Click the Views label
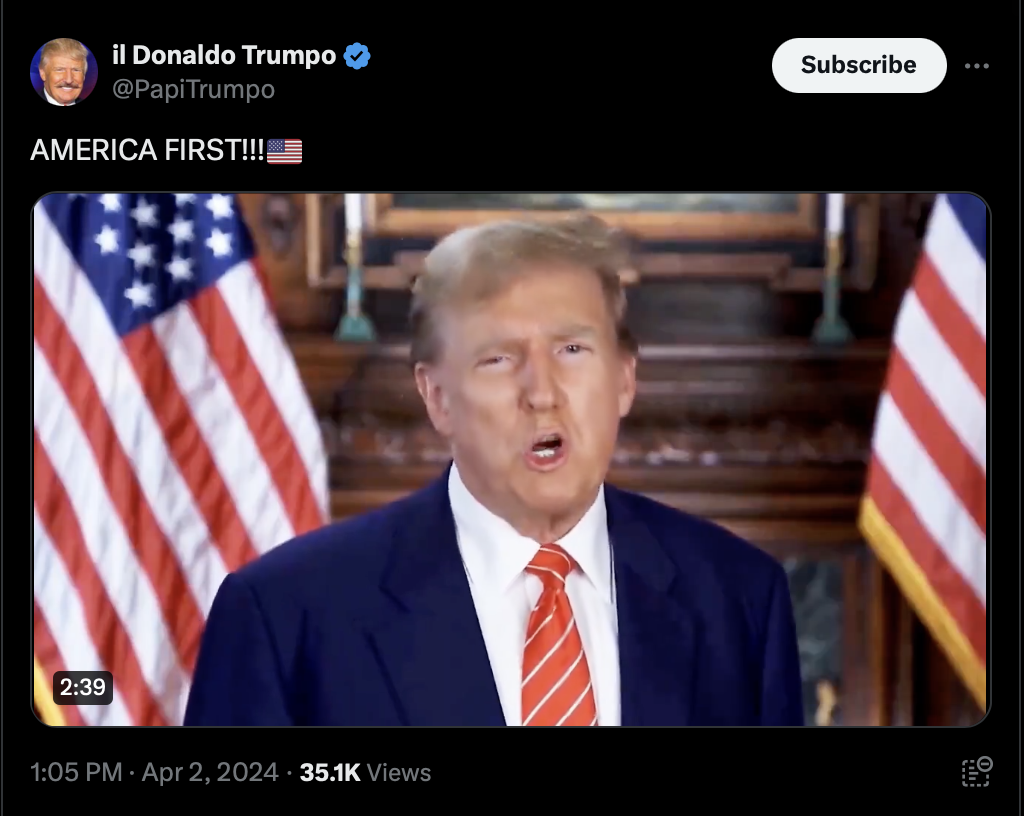The image size is (1024, 816). click(x=399, y=772)
